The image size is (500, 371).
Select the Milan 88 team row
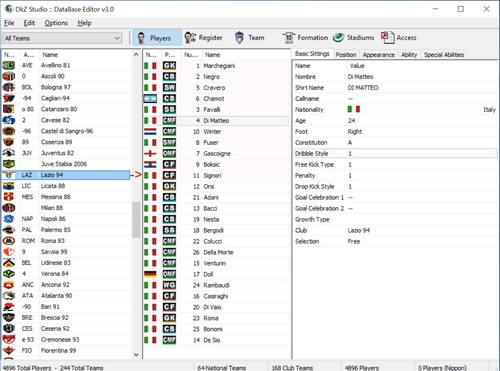click(66, 208)
